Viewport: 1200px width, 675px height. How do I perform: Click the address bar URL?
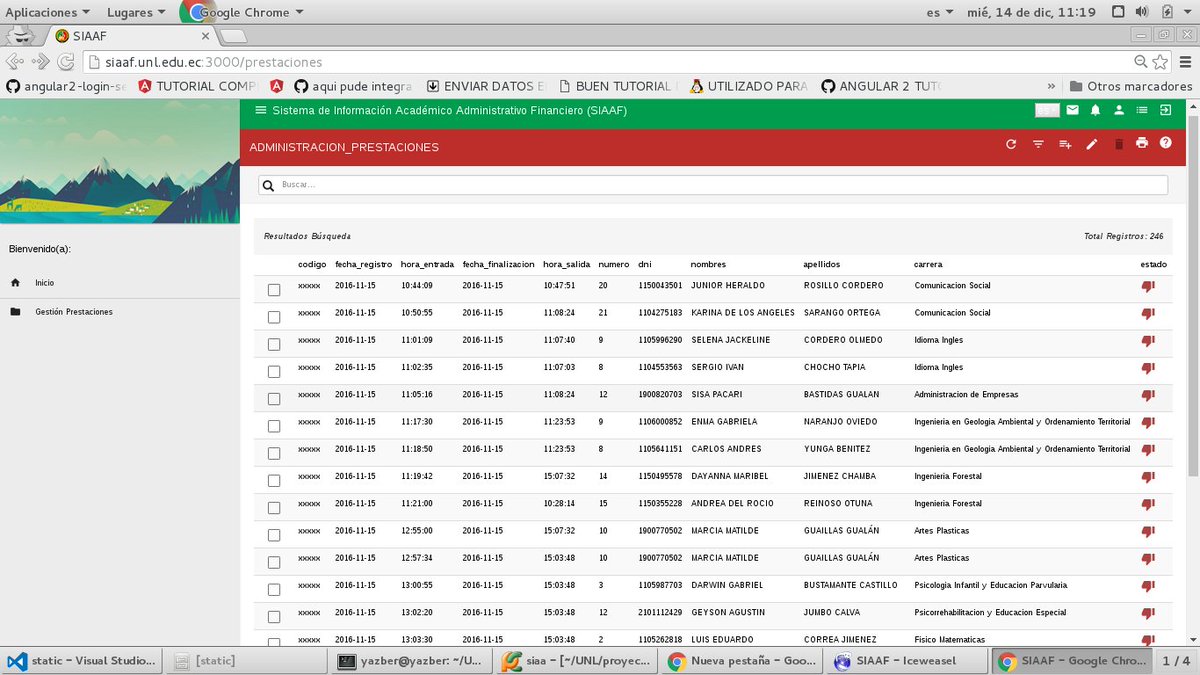(x=214, y=62)
